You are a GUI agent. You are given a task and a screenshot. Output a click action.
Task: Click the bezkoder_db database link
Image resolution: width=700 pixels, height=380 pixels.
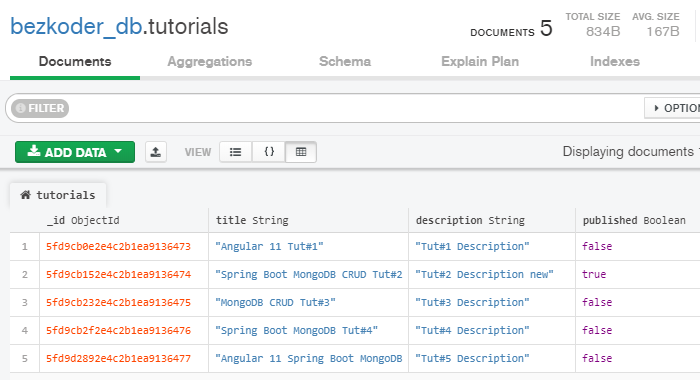click(76, 27)
